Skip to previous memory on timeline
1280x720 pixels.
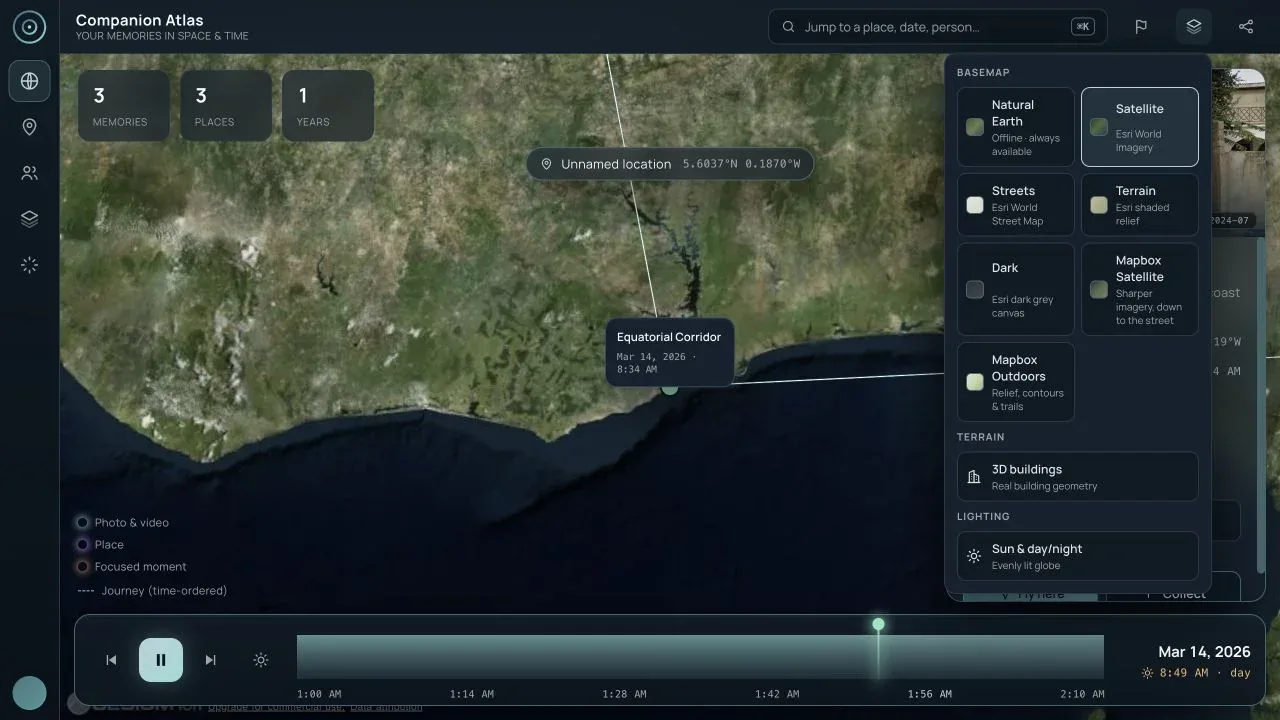click(x=111, y=660)
